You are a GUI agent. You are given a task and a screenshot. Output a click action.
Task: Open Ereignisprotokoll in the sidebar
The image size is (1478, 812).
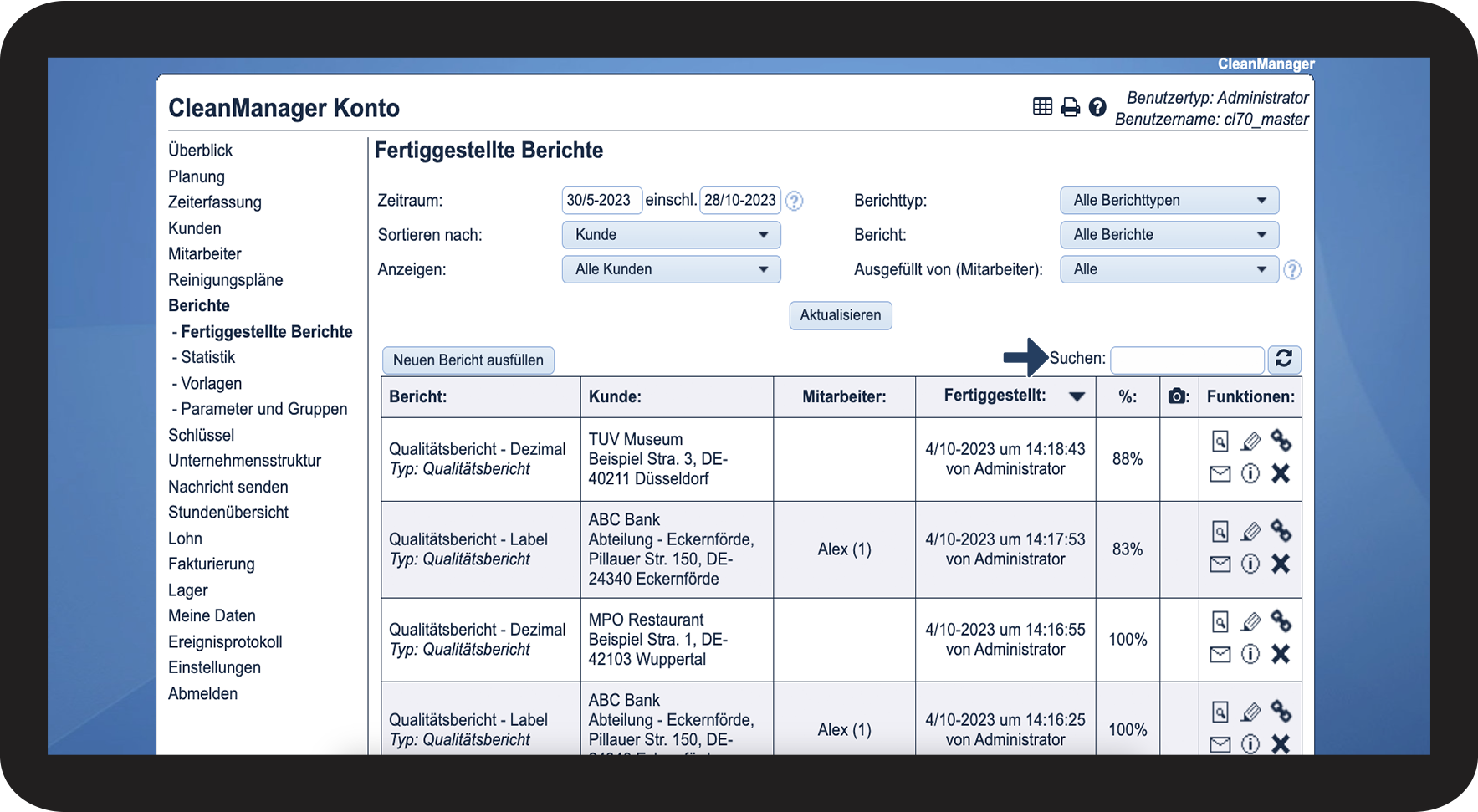click(x=225, y=642)
